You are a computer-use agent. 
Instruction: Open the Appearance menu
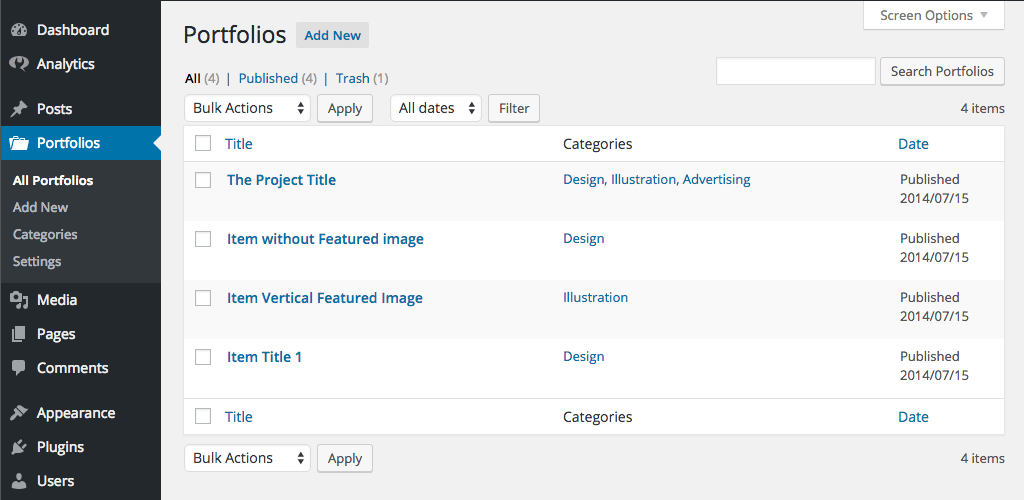point(76,413)
